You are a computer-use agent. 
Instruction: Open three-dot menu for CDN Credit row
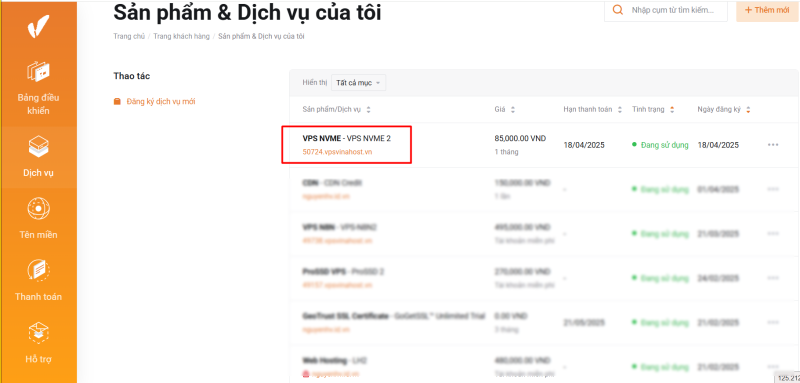pos(773,189)
